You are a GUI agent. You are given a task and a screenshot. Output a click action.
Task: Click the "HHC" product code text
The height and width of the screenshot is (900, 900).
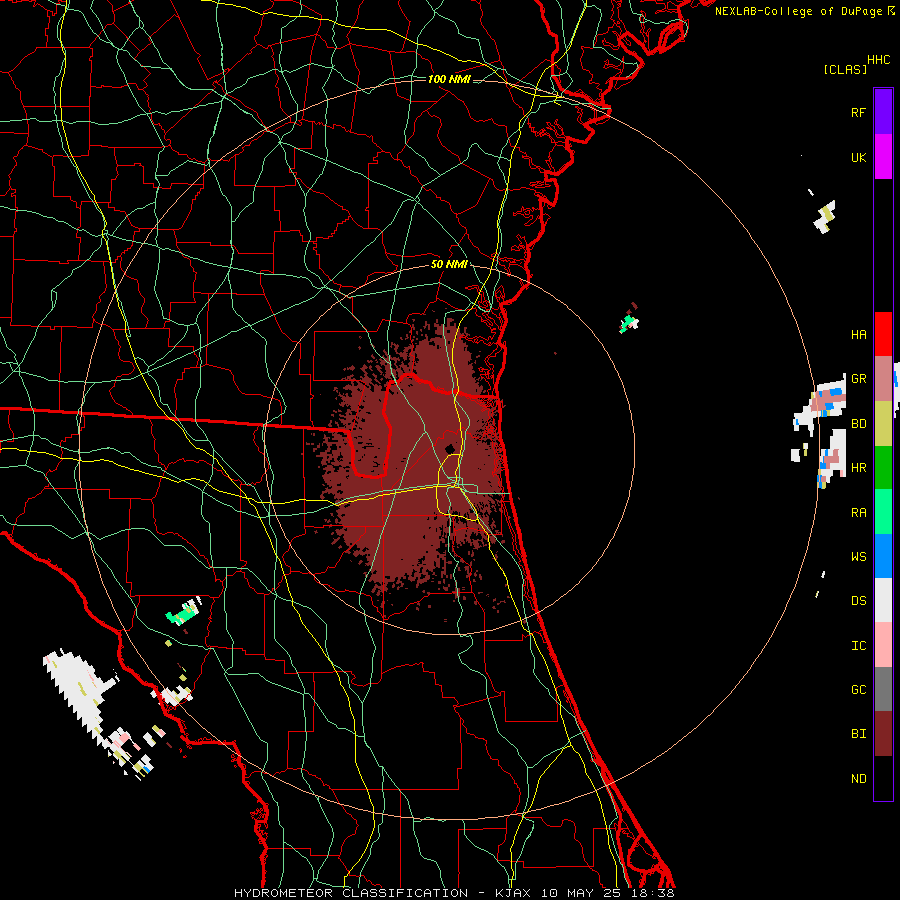click(878, 60)
